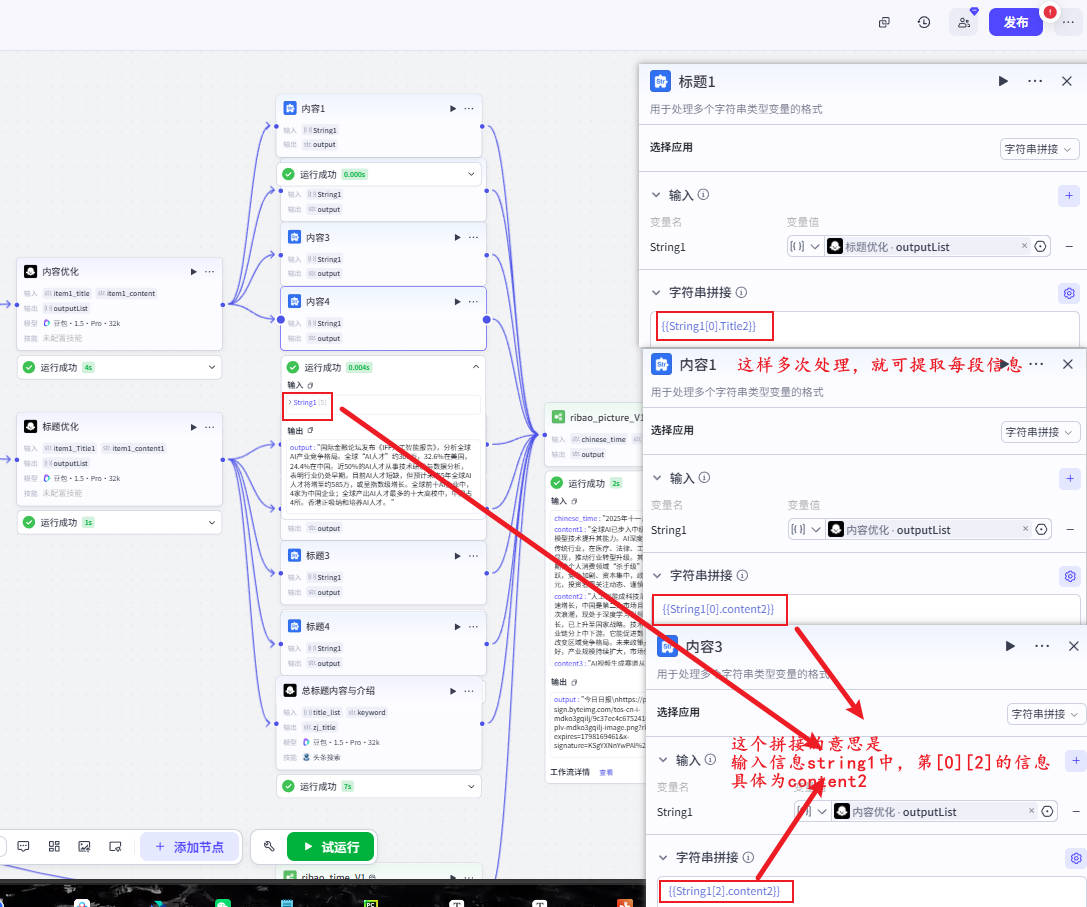The height and width of the screenshot is (907, 1087).
Task: Click the {{String1[0].Title2}} text field
Action: click(x=864, y=327)
